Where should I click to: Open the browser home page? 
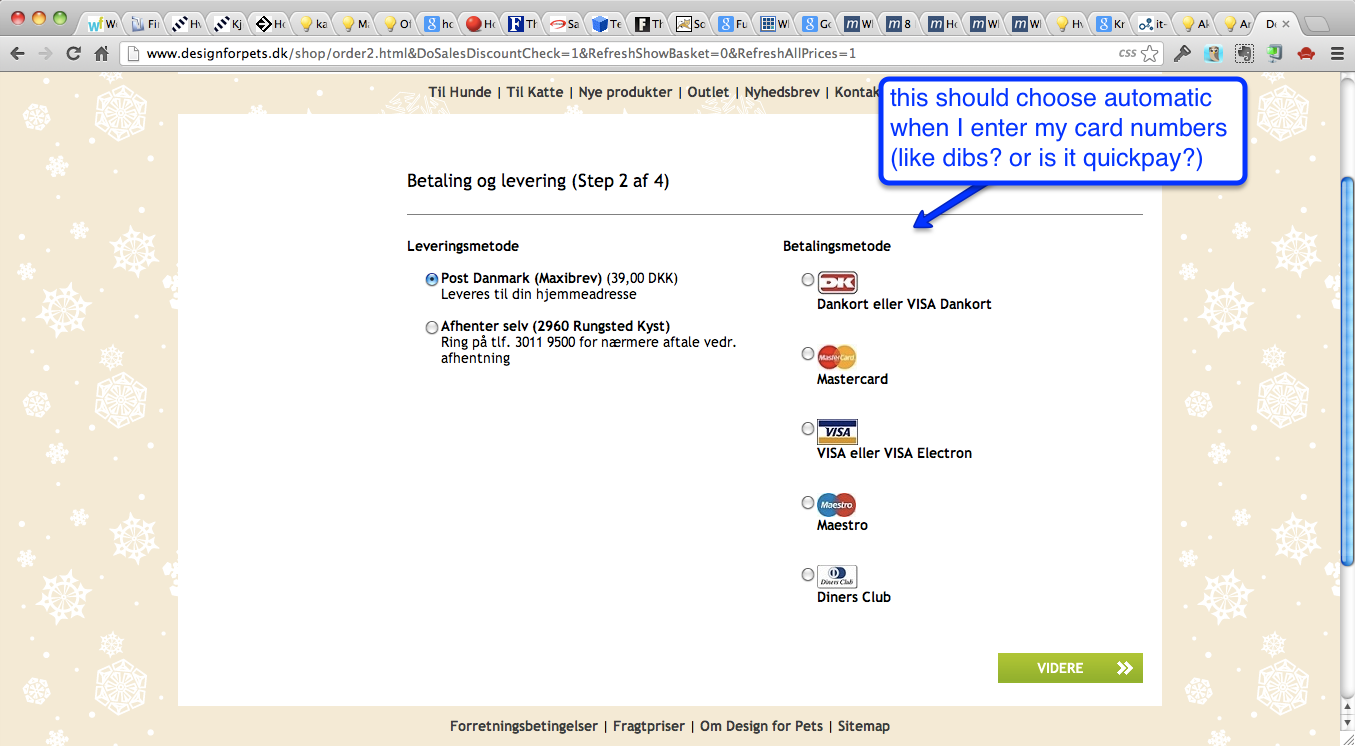click(101, 54)
